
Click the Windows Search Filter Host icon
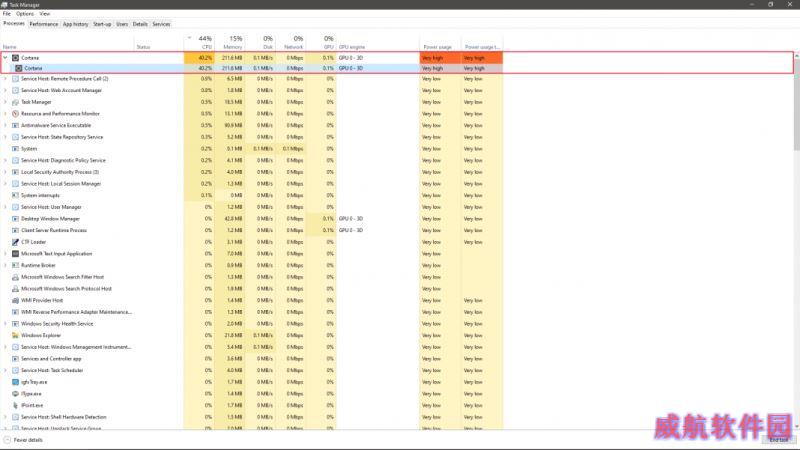click(15, 277)
